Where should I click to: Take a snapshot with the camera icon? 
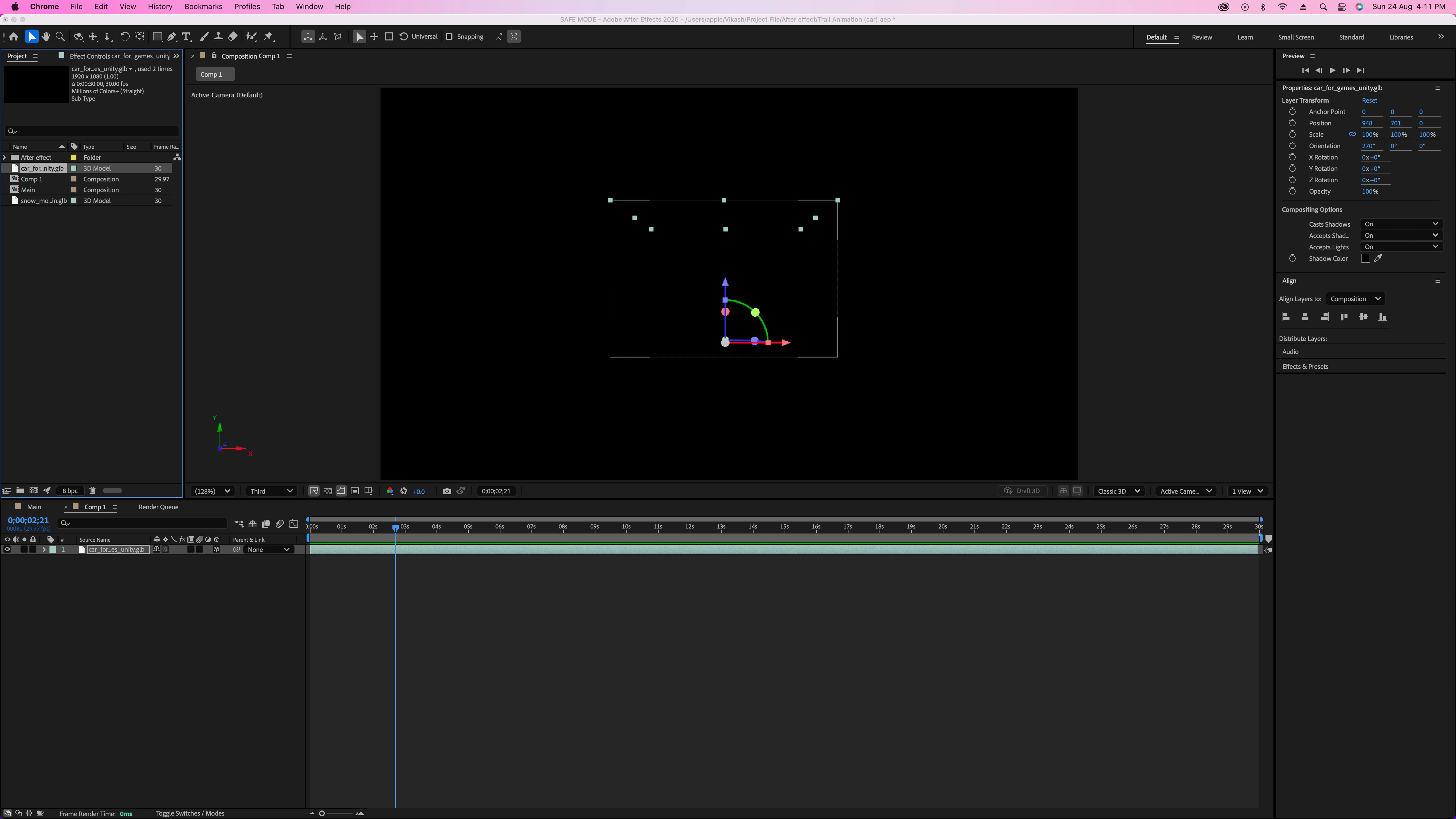(x=446, y=491)
